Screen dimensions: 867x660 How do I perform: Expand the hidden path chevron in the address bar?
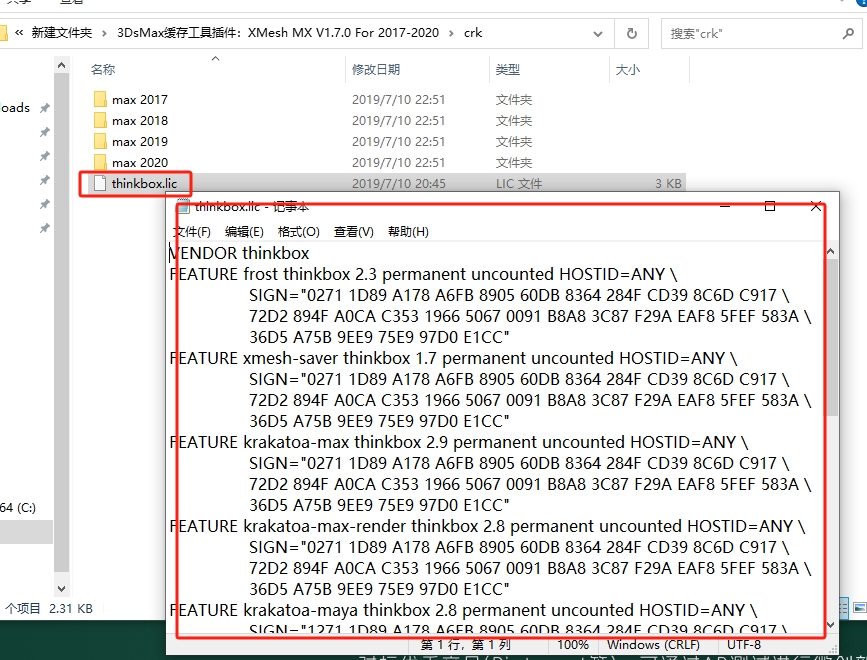[19, 33]
